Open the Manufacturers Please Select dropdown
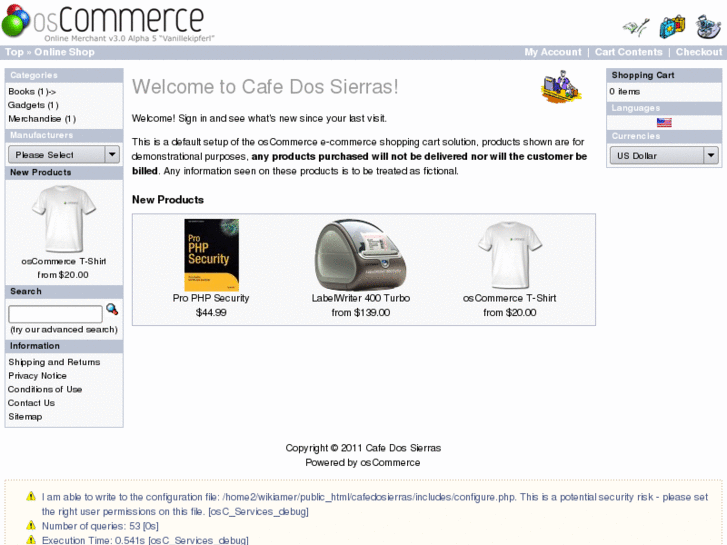Viewport: 727px width, 545px height. point(64,154)
